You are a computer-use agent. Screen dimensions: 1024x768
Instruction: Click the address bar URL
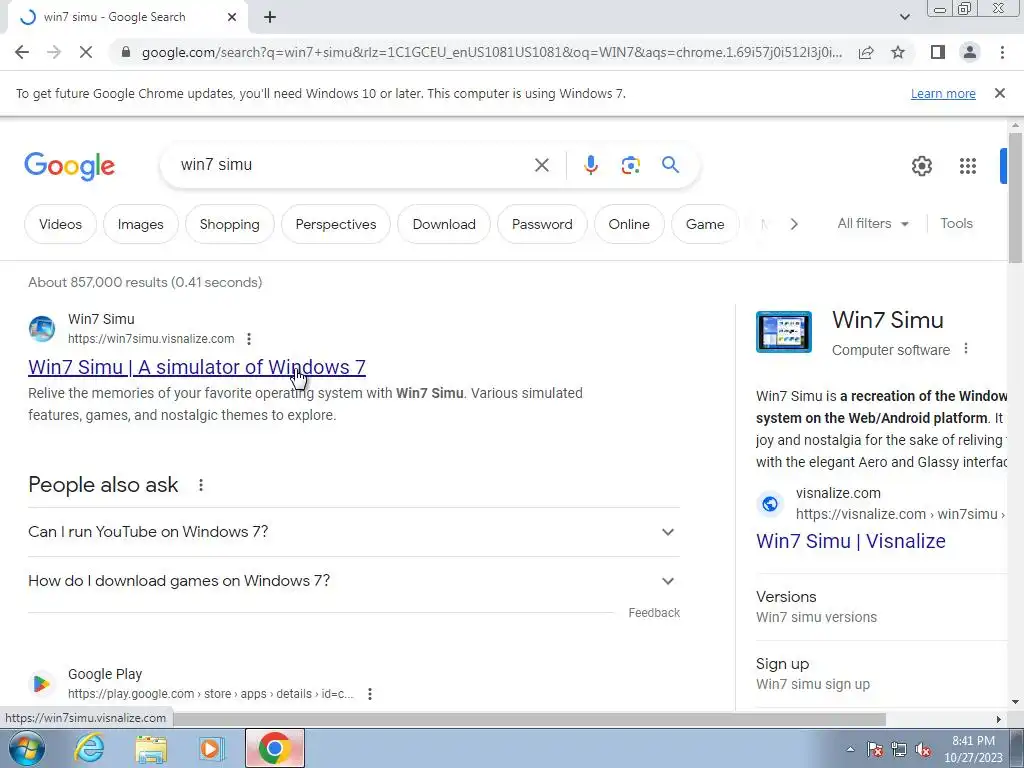point(491,52)
